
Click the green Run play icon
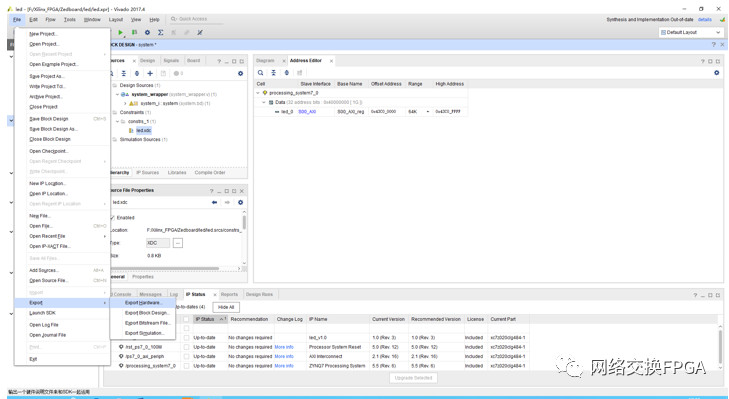tap(120, 33)
